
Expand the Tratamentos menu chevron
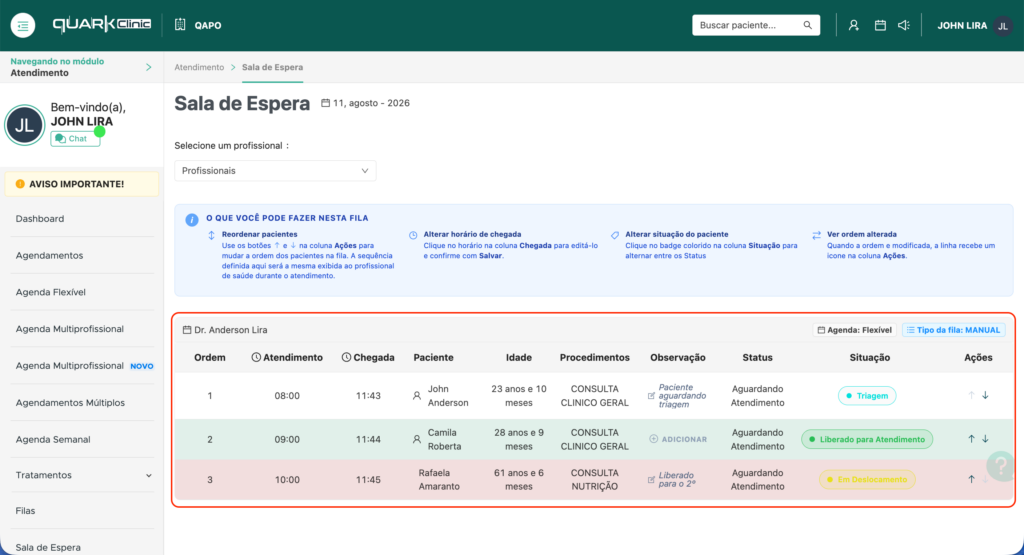click(x=148, y=475)
